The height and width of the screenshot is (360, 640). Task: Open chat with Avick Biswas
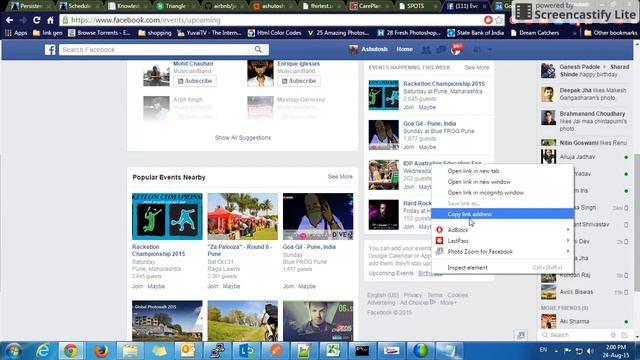click(584, 292)
